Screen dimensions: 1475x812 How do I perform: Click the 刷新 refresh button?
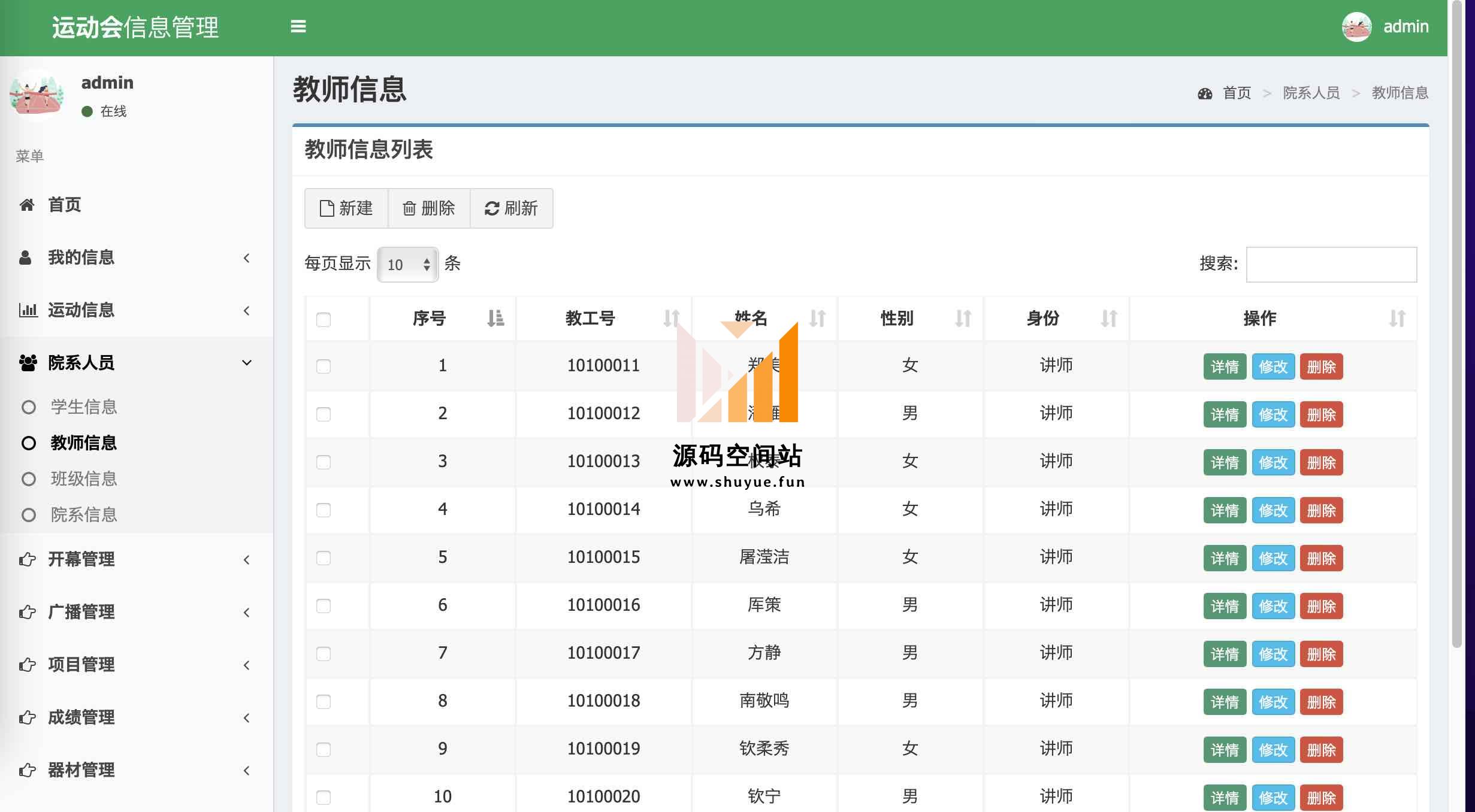pos(512,208)
